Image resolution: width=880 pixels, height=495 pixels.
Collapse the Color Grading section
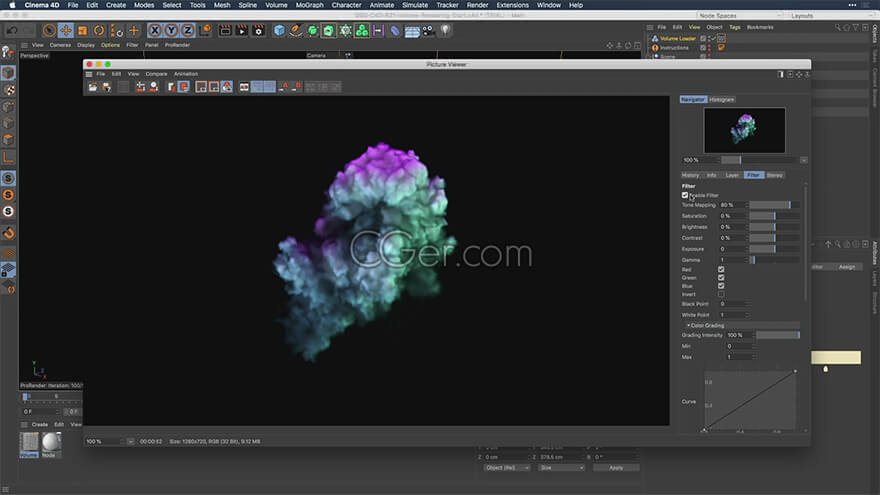[x=689, y=326]
